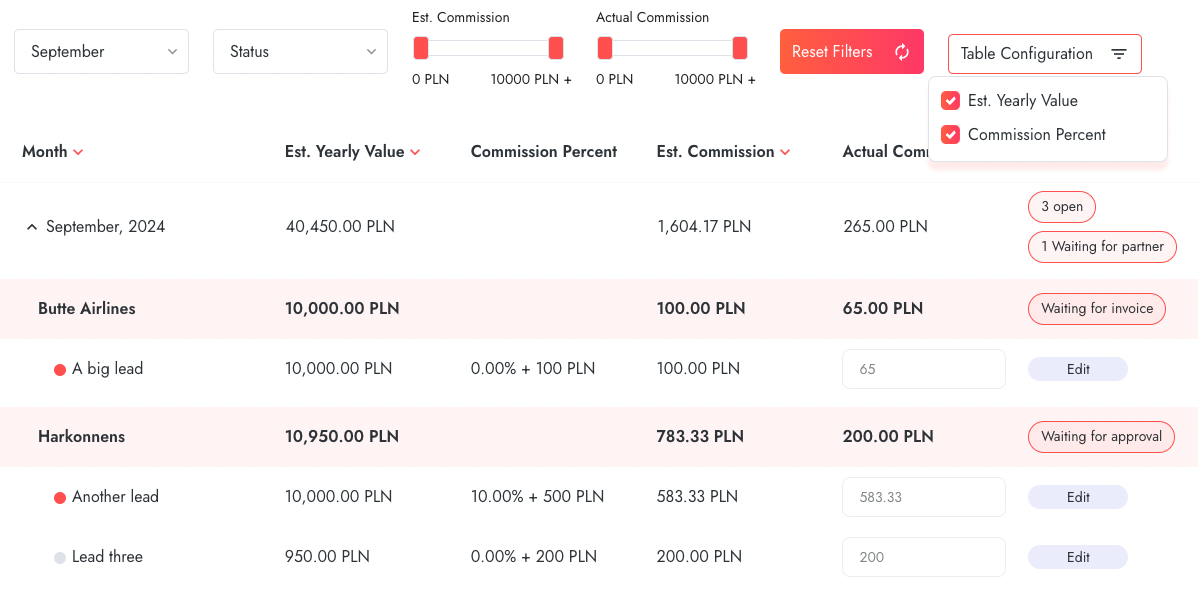Click actual commission input showing 200
This screenshot has height=590, width=1198.
point(924,557)
